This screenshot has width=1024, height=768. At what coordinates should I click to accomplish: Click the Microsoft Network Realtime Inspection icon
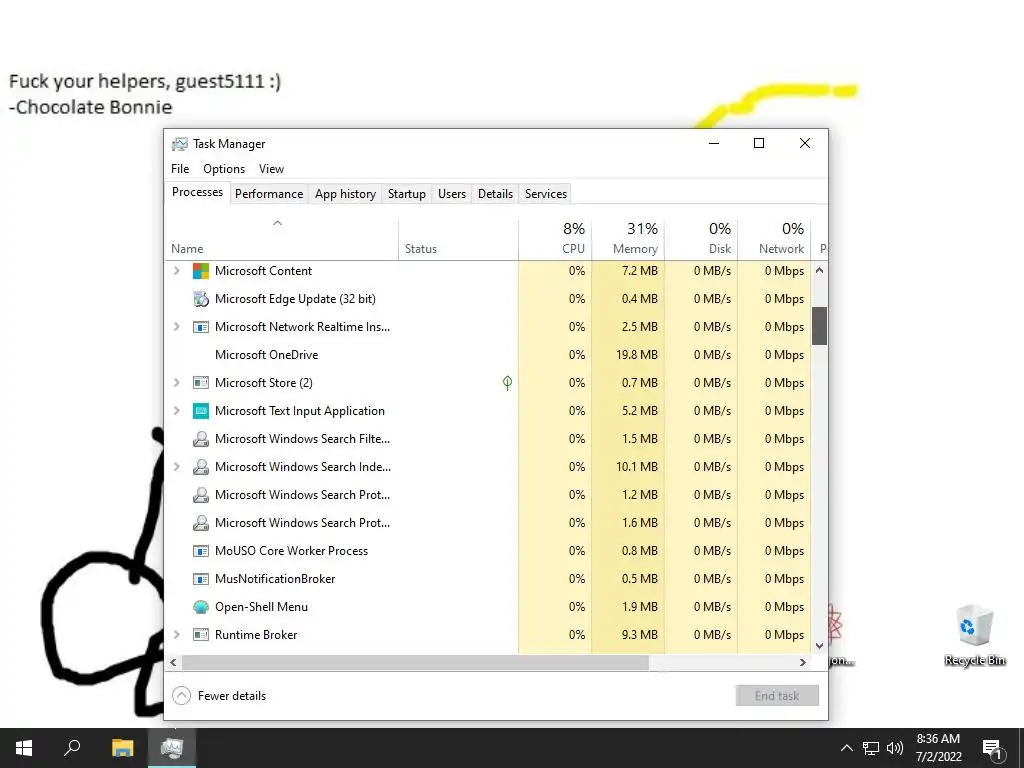200,327
